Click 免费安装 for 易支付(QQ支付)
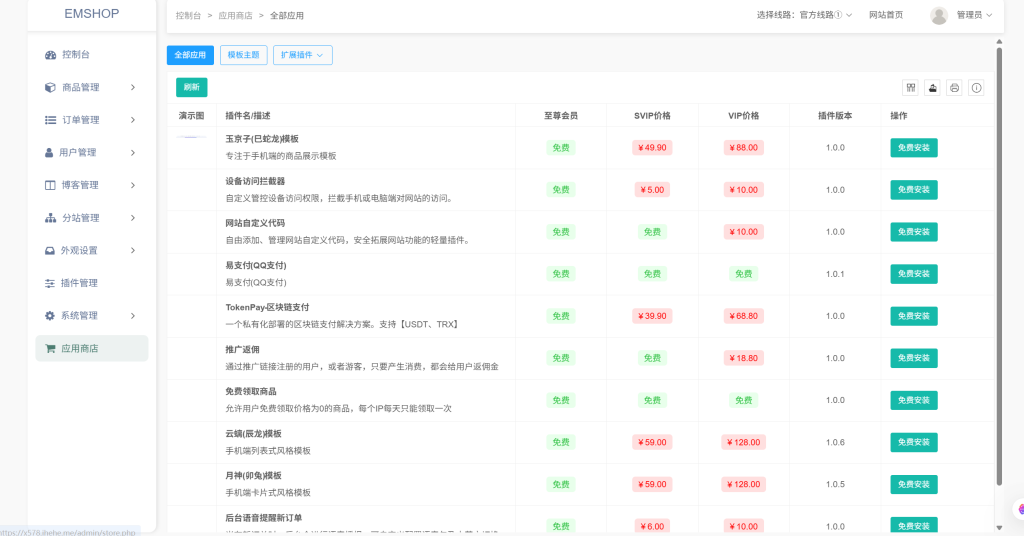Image resolution: width=1024 pixels, height=536 pixels. [x=914, y=274]
